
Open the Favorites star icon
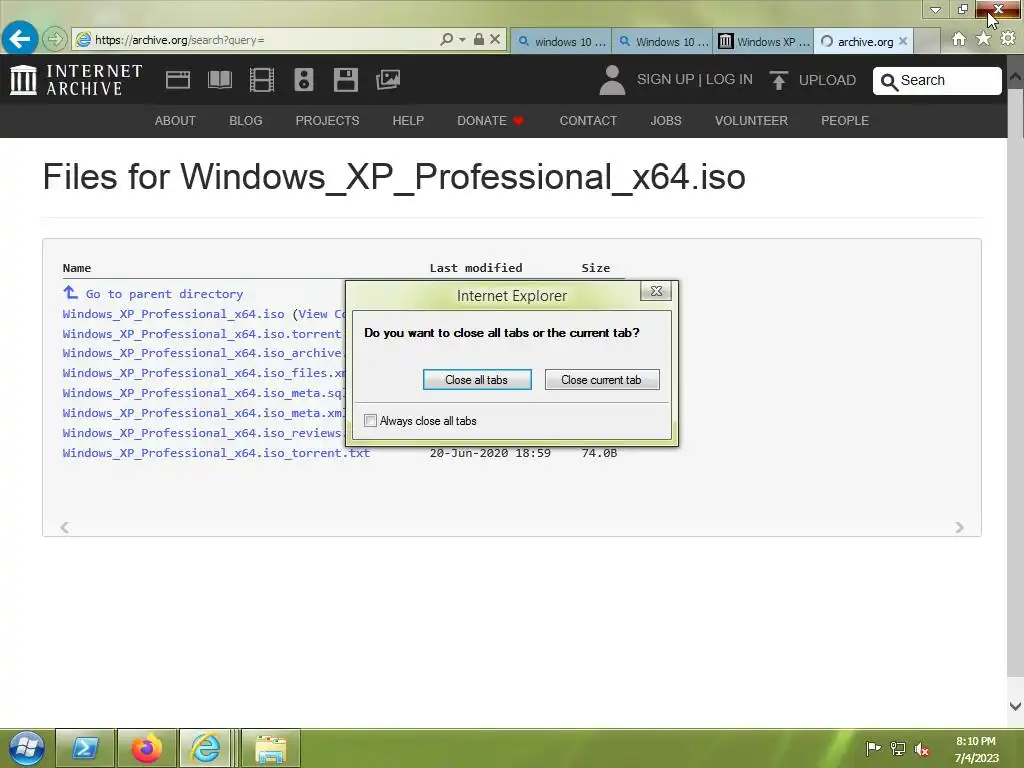click(983, 39)
